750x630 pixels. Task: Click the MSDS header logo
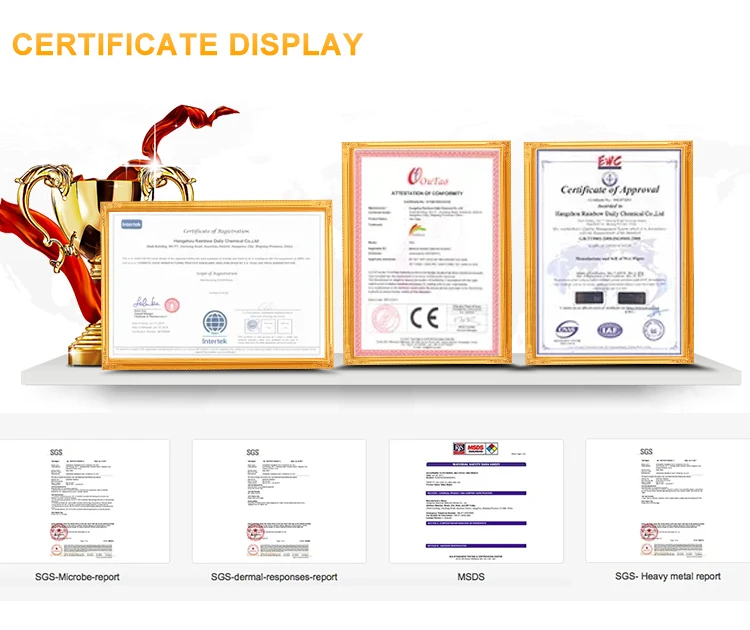pos(475,449)
